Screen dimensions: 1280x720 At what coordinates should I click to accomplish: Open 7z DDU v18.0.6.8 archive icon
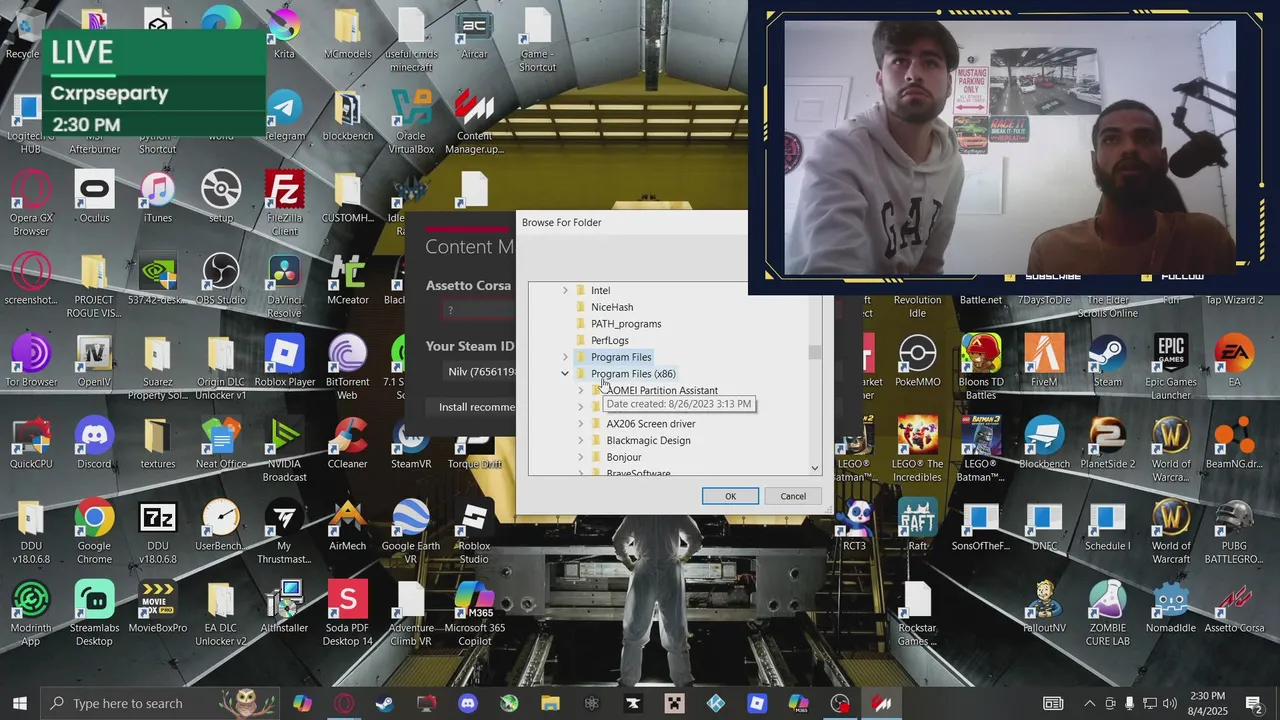tap(158, 530)
